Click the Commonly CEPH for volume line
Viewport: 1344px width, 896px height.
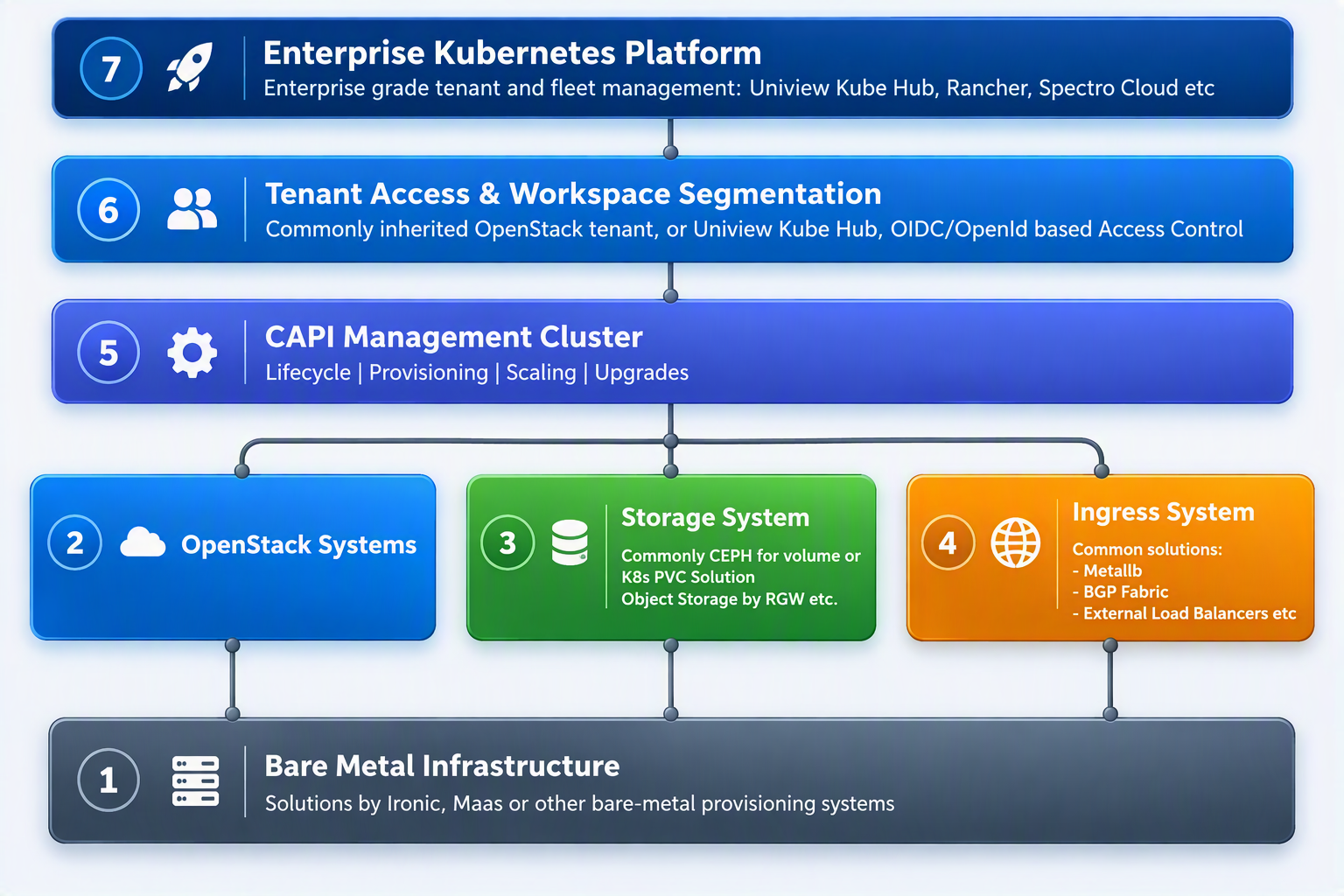tap(740, 556)
